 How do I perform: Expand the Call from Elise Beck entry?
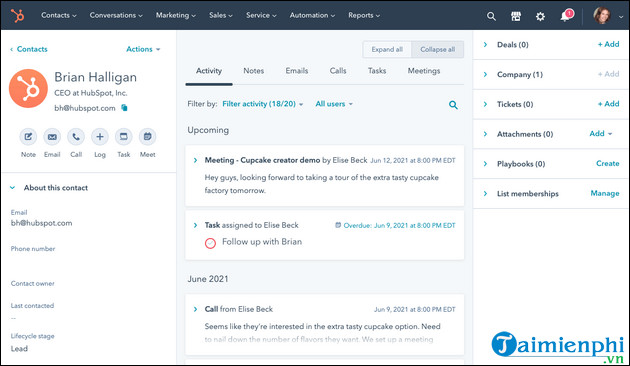pyautogui.click(x=195, y=309)
